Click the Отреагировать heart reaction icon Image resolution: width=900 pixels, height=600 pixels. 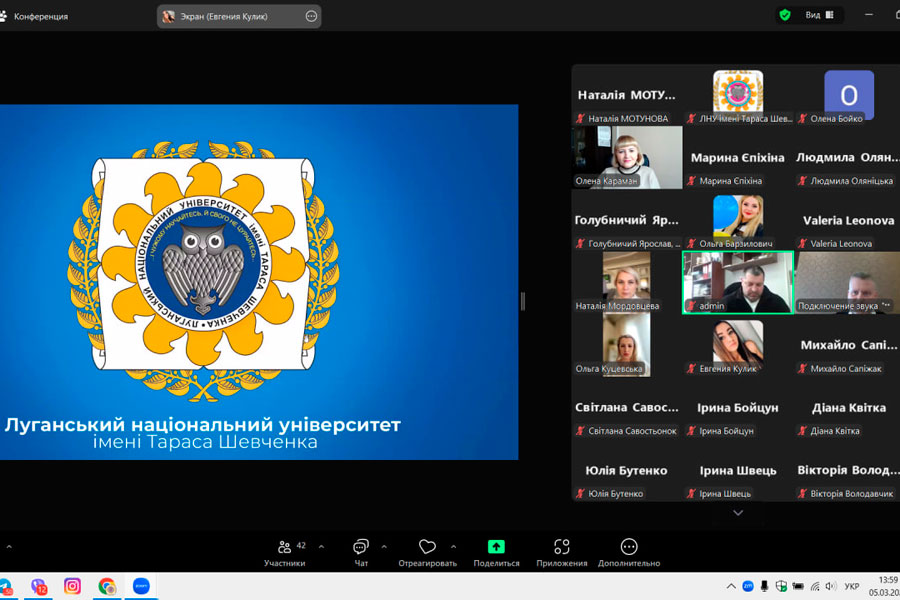coord(427,552)
